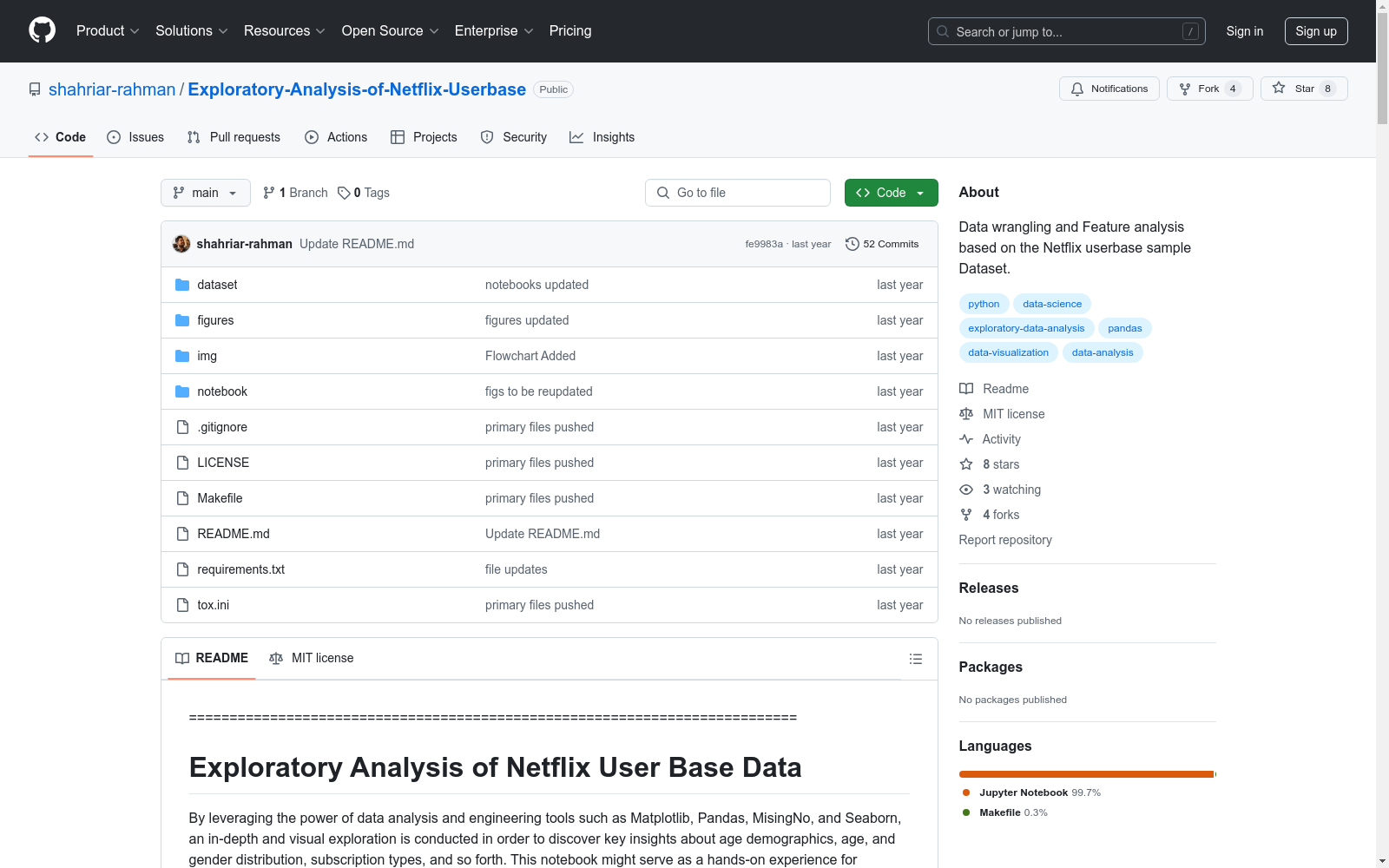Star this repository
The width and height of the screenshot is (1389, 868).
1303,89
